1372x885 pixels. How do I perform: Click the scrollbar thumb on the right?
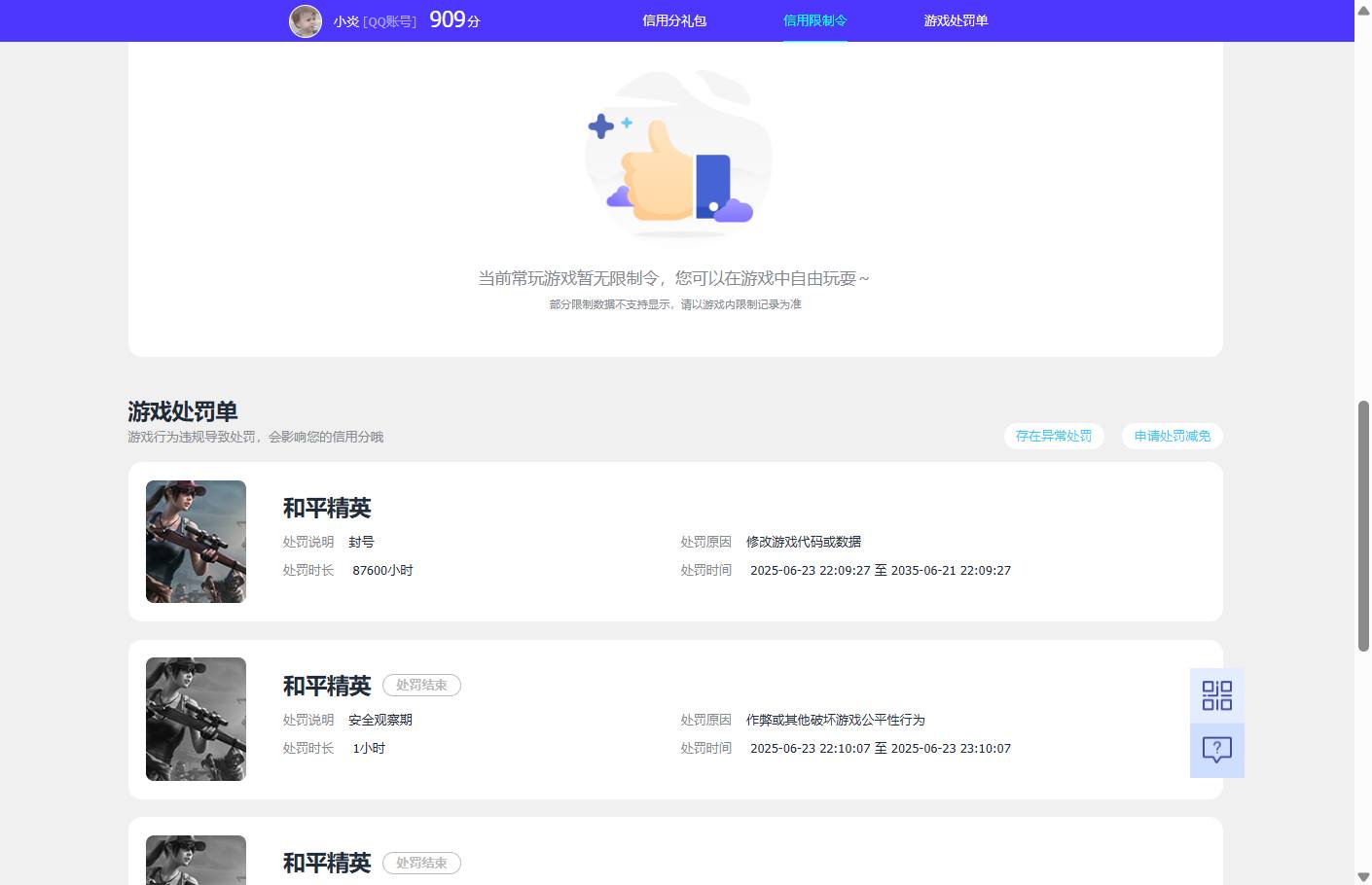click(1363, 515)
